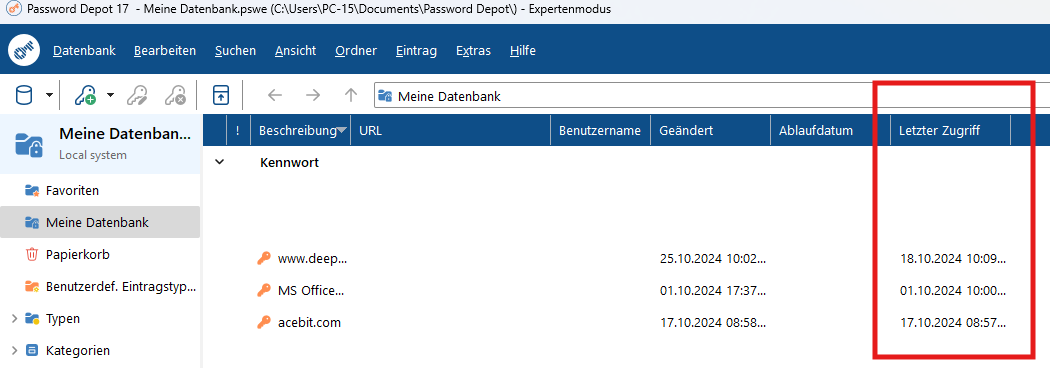Click the edit entry key icon

tap(137, 96)
